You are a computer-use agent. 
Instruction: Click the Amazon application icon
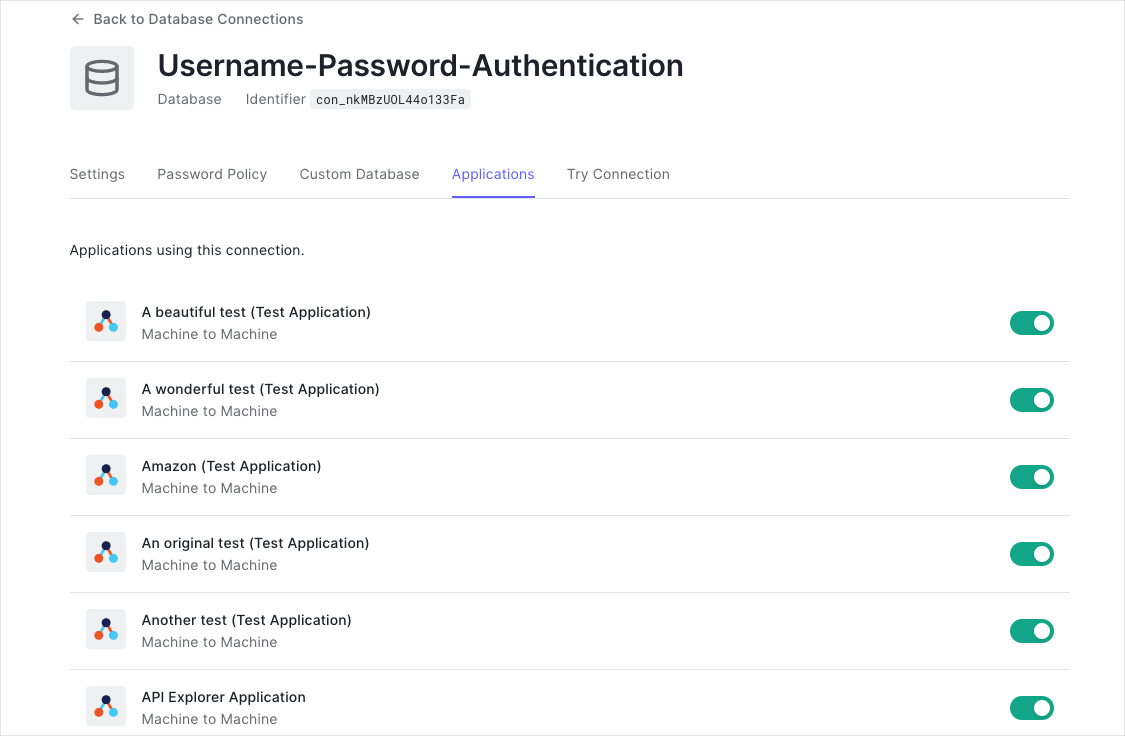[106, 475]
